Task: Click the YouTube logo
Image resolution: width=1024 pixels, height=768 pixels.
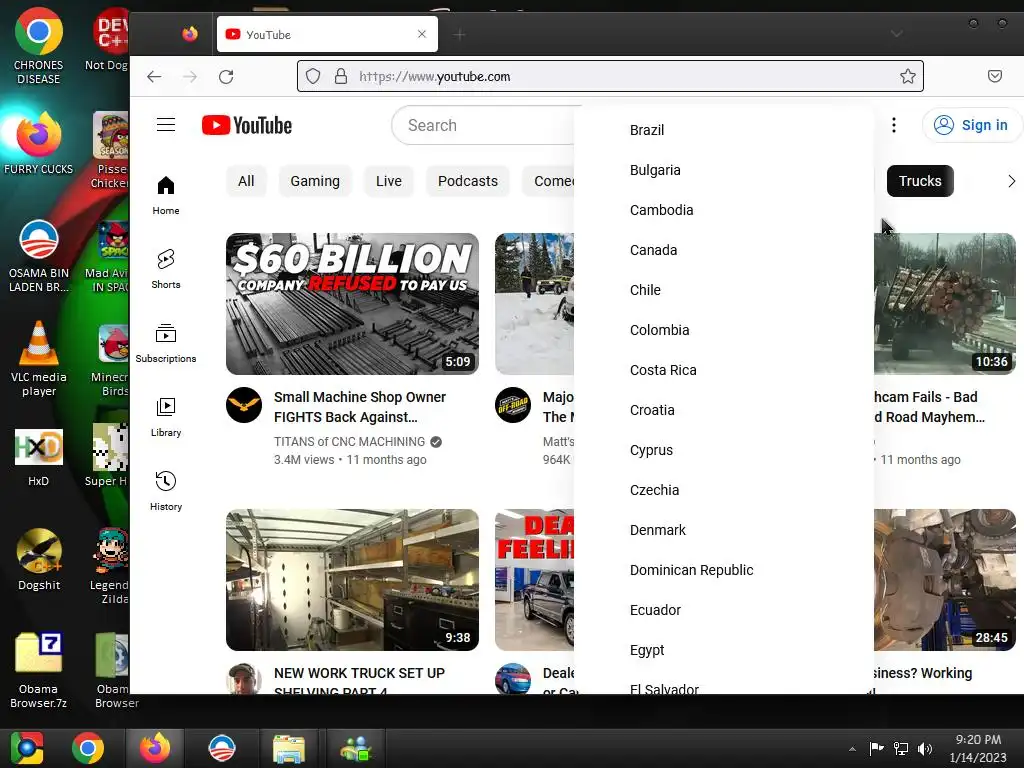Action: [x=247, y=125]
